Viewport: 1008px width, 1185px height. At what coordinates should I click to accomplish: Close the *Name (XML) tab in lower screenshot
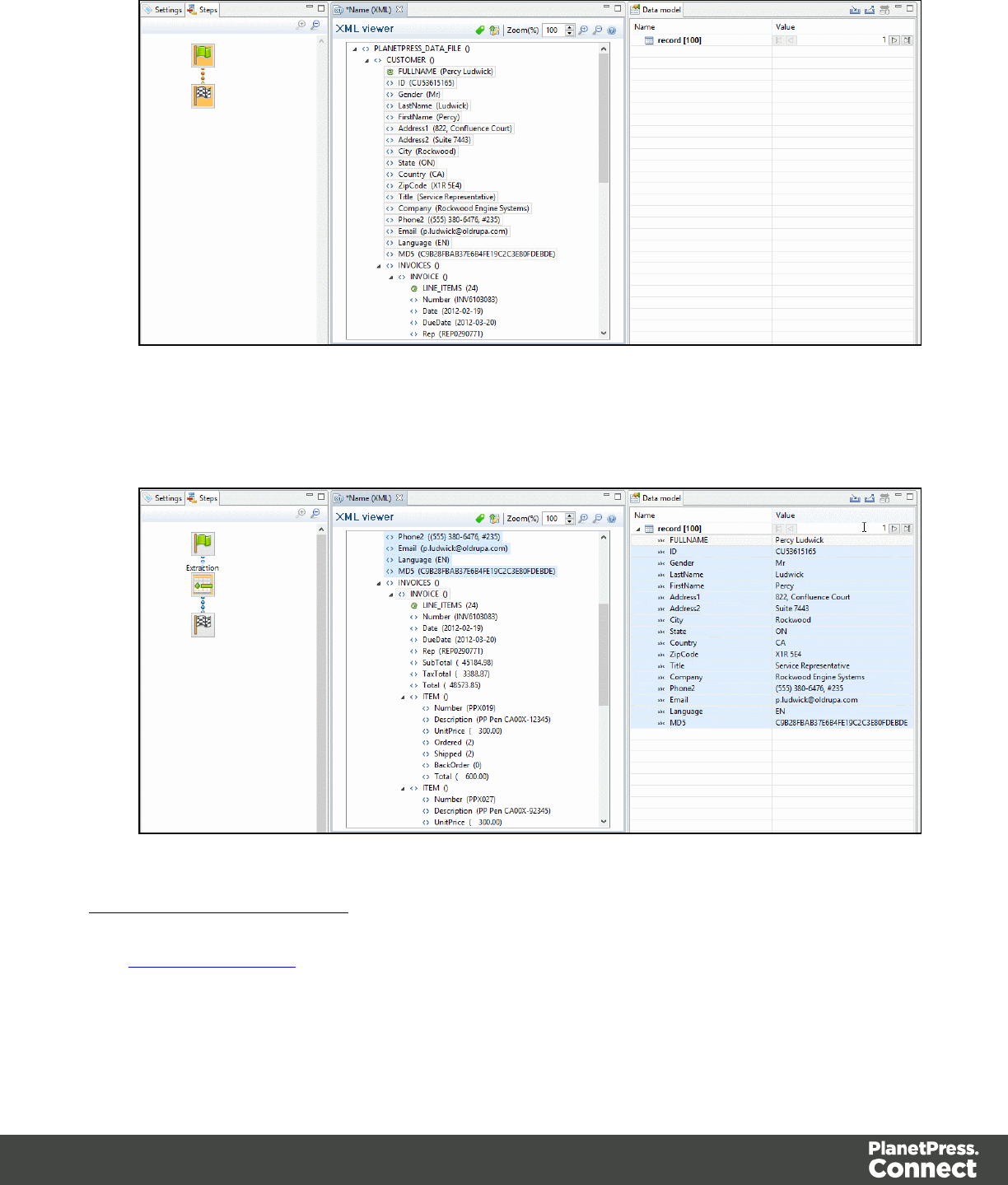pyautogui.click(x=399, y=498)
